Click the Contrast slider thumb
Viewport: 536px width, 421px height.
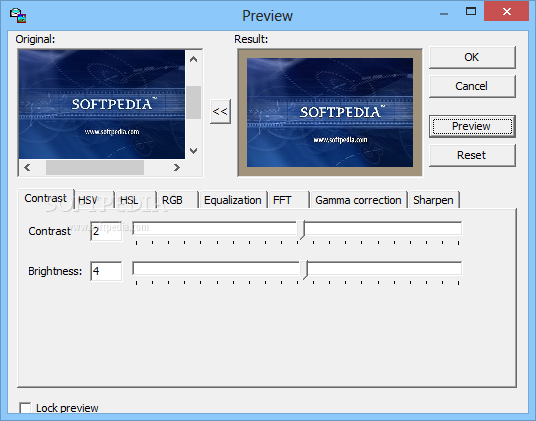click(x=301, y=230)
